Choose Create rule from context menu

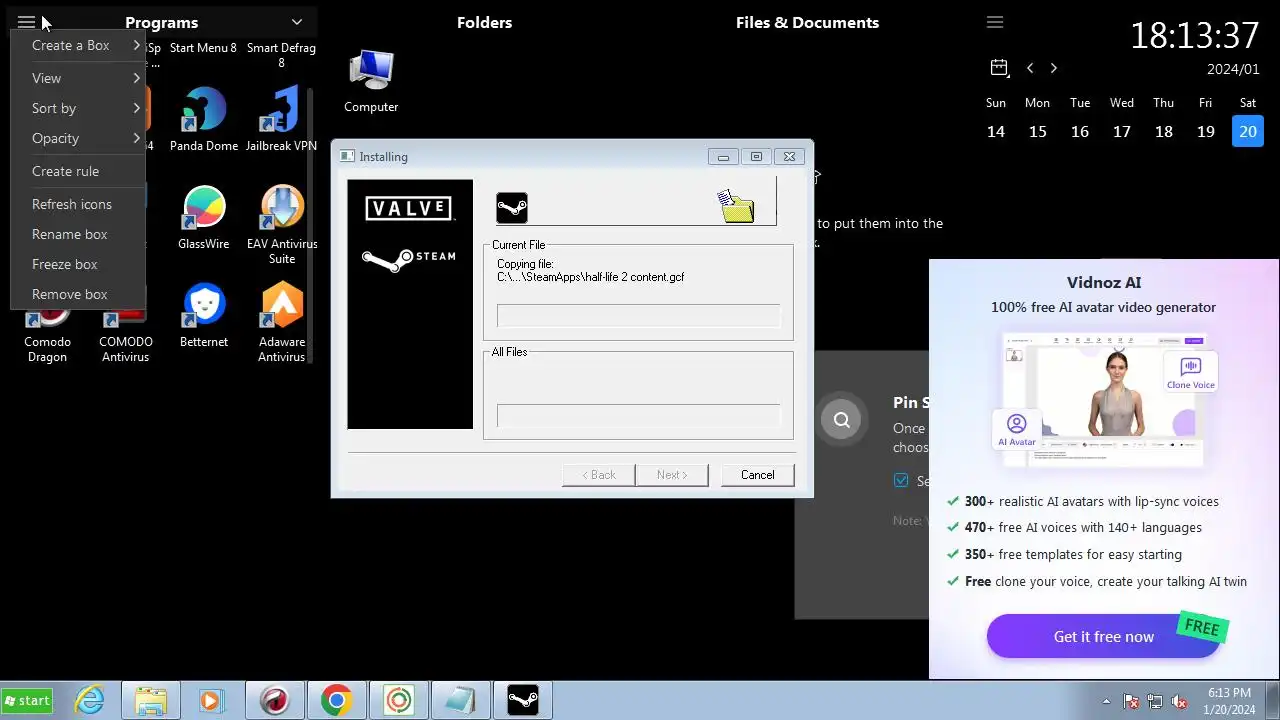click(x=78, y=171)
